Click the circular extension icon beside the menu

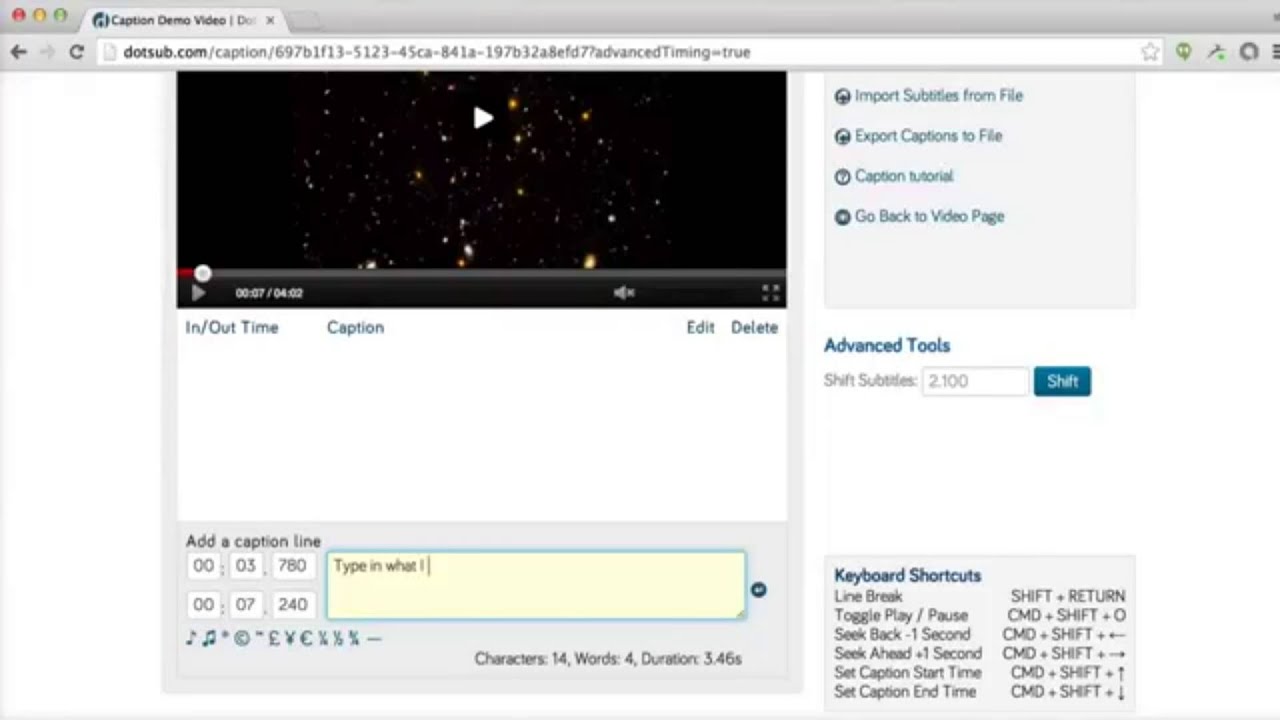click(x=1248, y=52)
